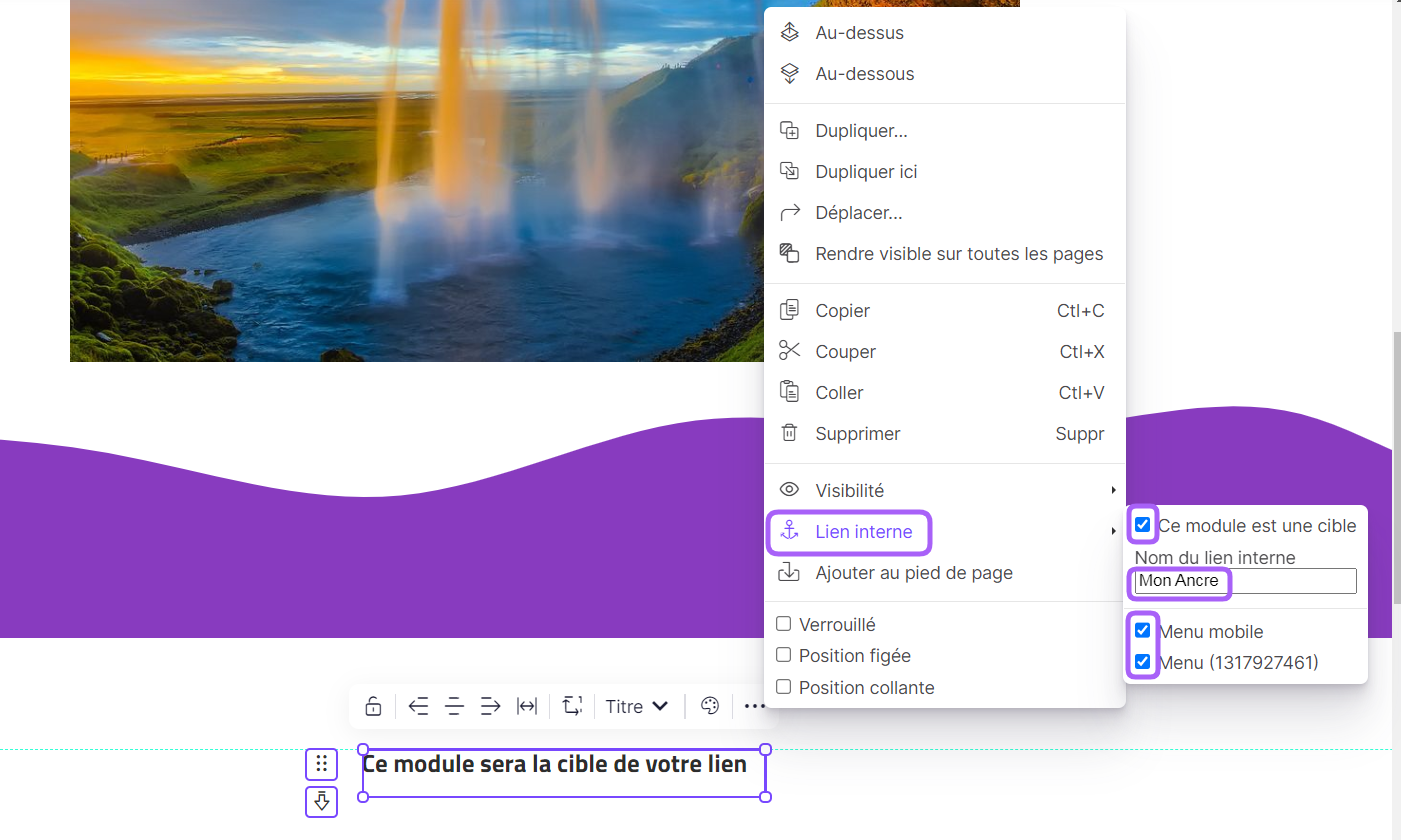Open the Lien interne menu item

coord(945,531)
